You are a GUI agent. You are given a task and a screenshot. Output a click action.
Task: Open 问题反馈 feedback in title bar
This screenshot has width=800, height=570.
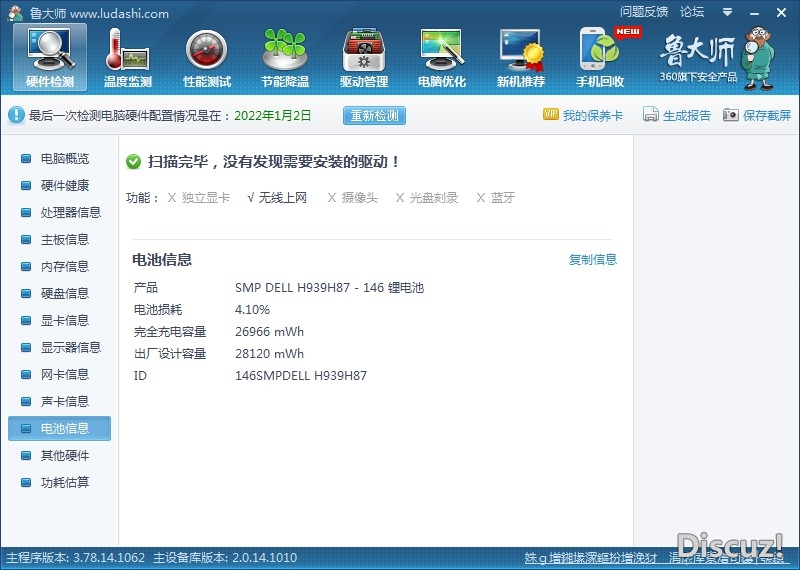coord(643,12)
